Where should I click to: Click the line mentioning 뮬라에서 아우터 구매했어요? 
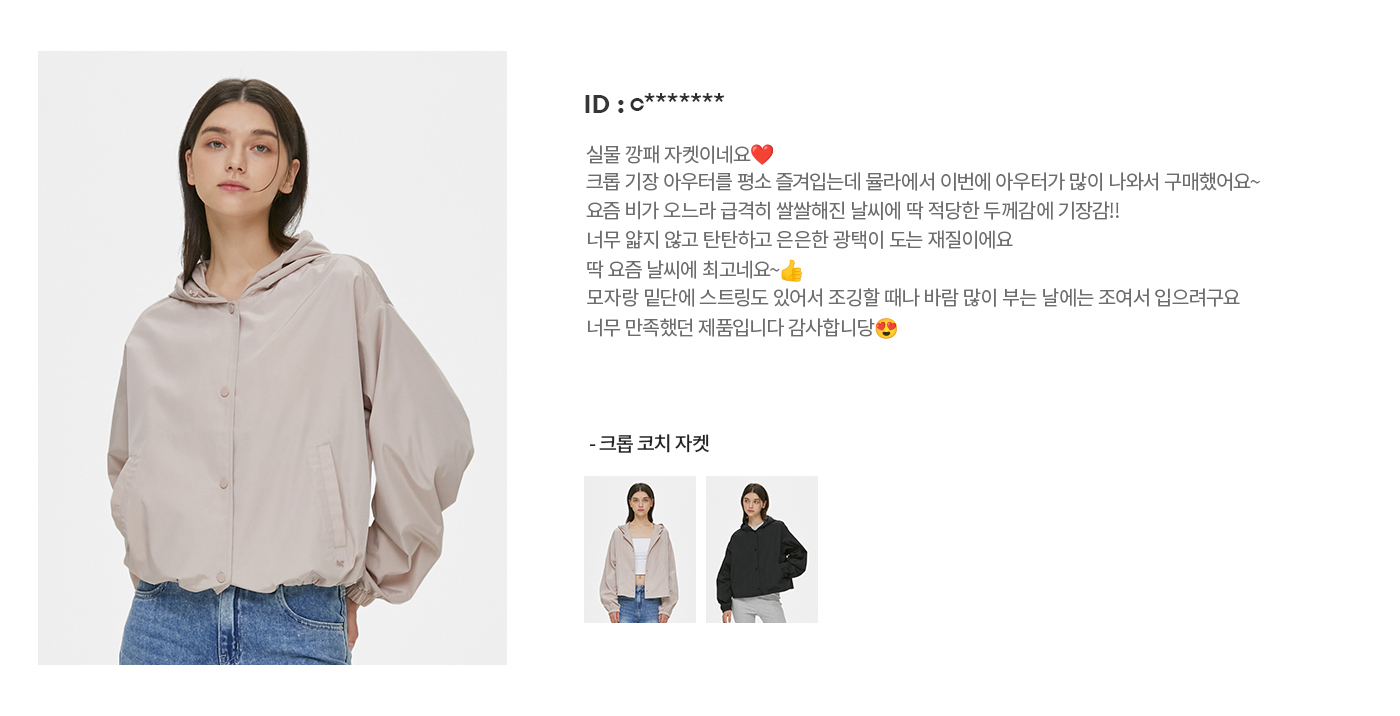pyautogui.click(x=923, y=183)
